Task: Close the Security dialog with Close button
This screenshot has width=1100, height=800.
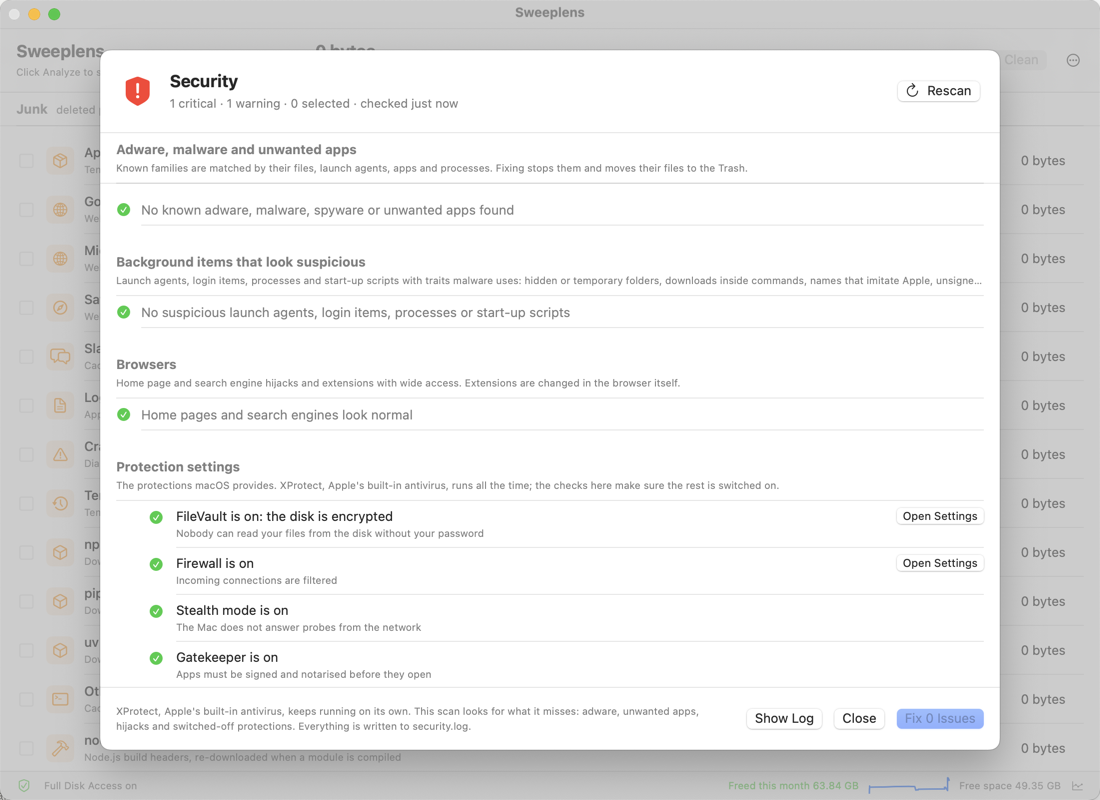Action: pos(859,718)
